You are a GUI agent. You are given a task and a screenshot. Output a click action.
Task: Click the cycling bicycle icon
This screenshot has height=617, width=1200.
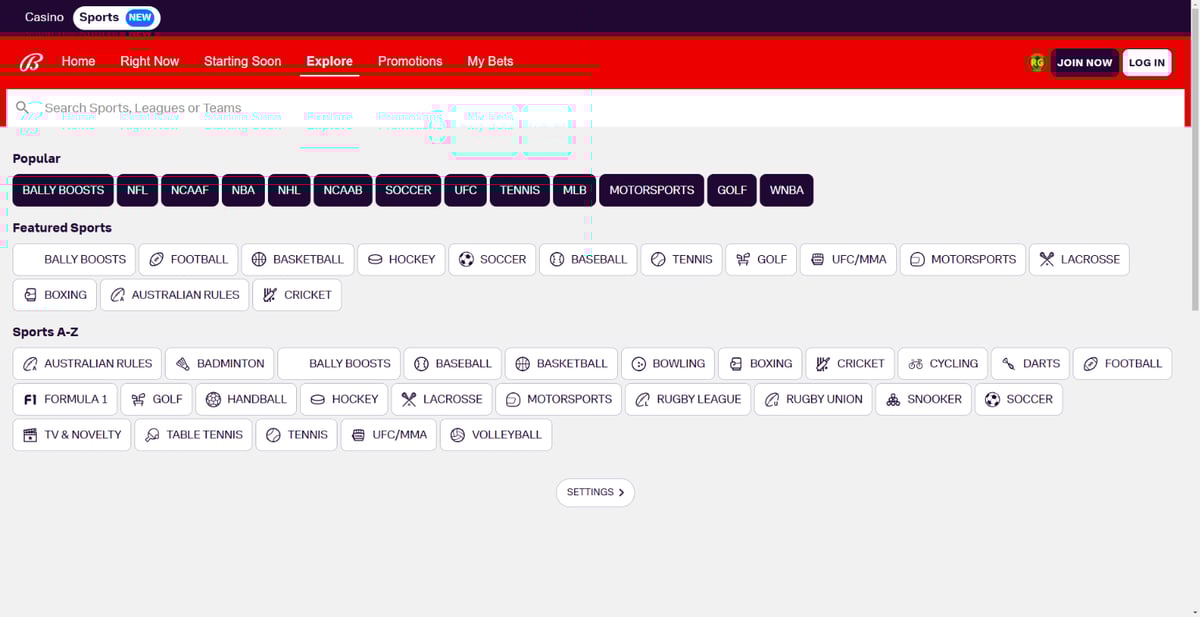(x=916, y=364)
